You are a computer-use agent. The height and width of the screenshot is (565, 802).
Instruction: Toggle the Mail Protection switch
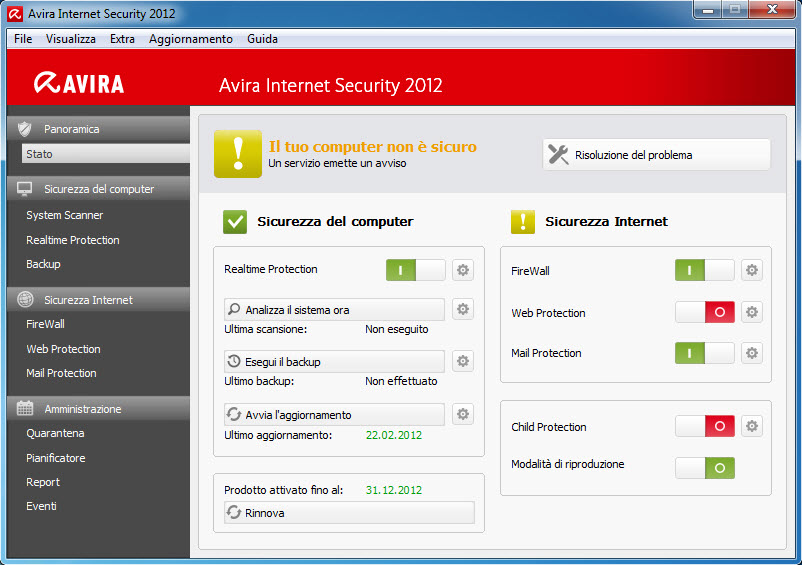705,353
